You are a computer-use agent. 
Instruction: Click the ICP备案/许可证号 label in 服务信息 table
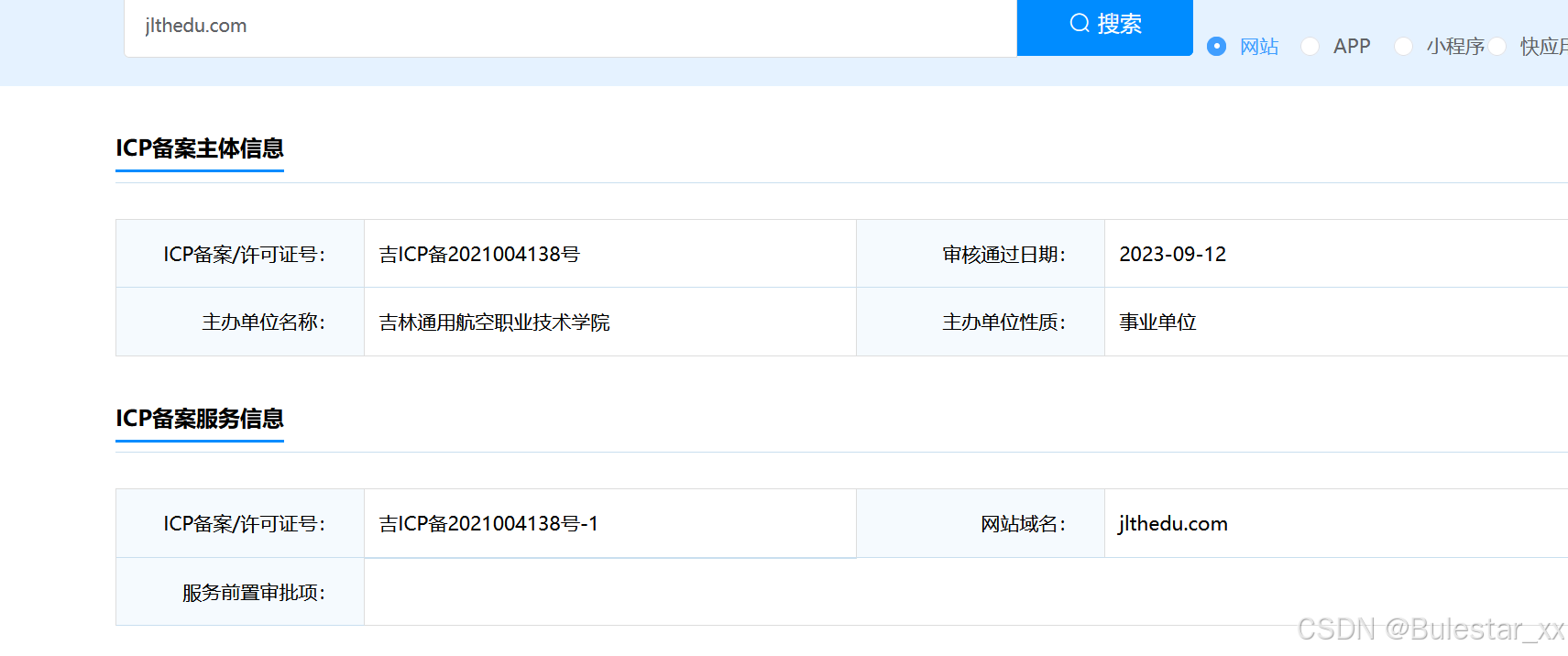240,523
